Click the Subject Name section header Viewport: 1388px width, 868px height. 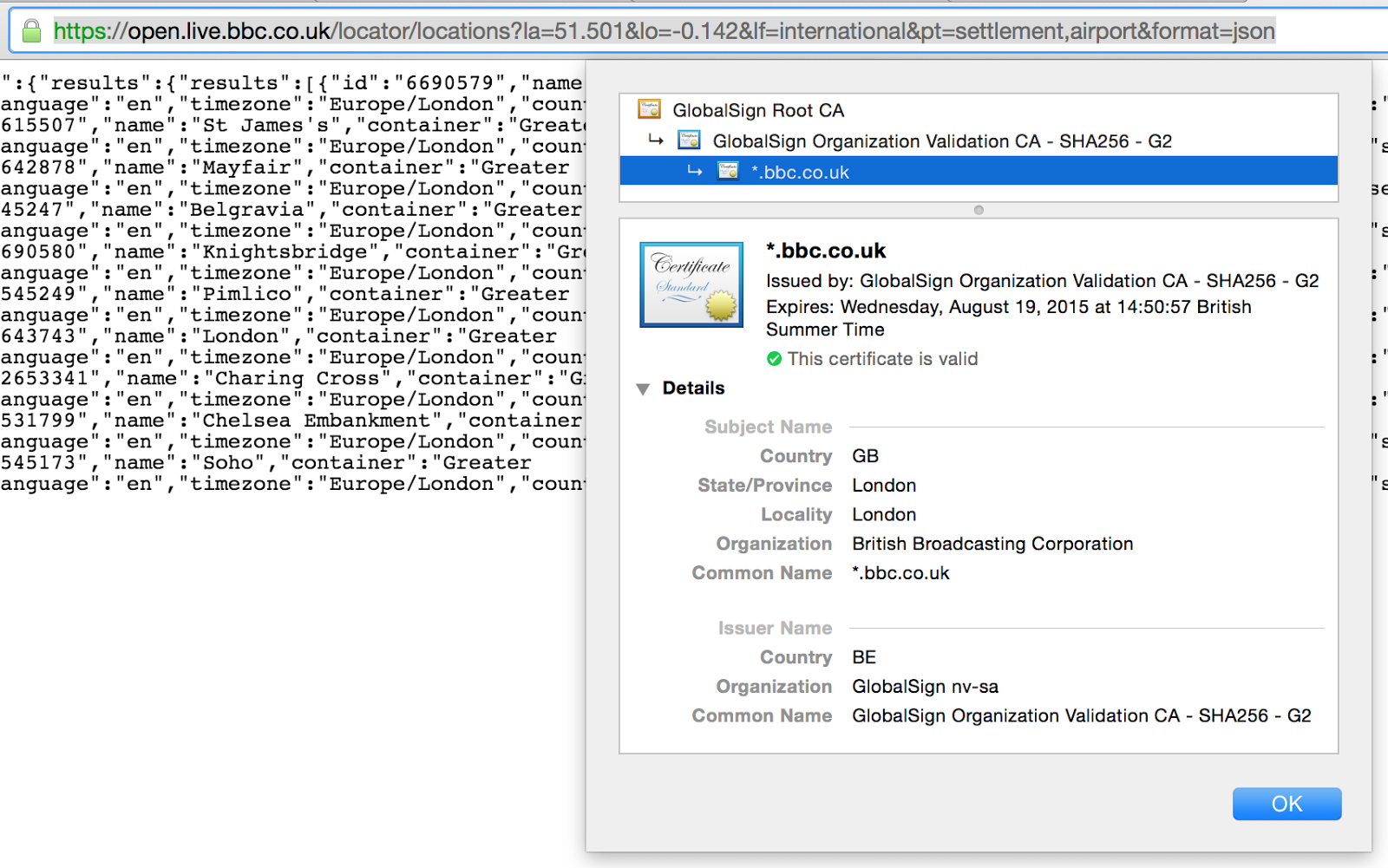click(768, 427)
